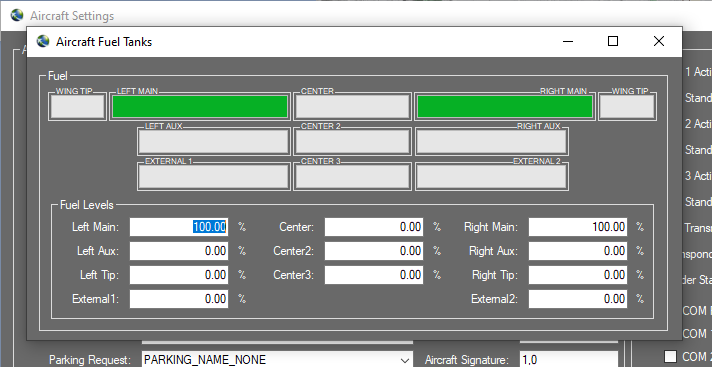
Task: Click the green LEFT MAIN tank gauge
Action: (x=200, y=107)
